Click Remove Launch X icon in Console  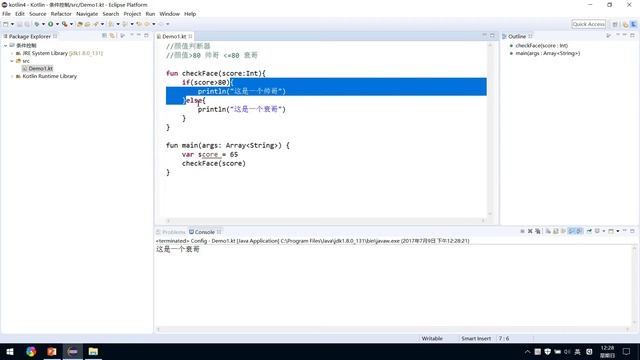[530, 231]
